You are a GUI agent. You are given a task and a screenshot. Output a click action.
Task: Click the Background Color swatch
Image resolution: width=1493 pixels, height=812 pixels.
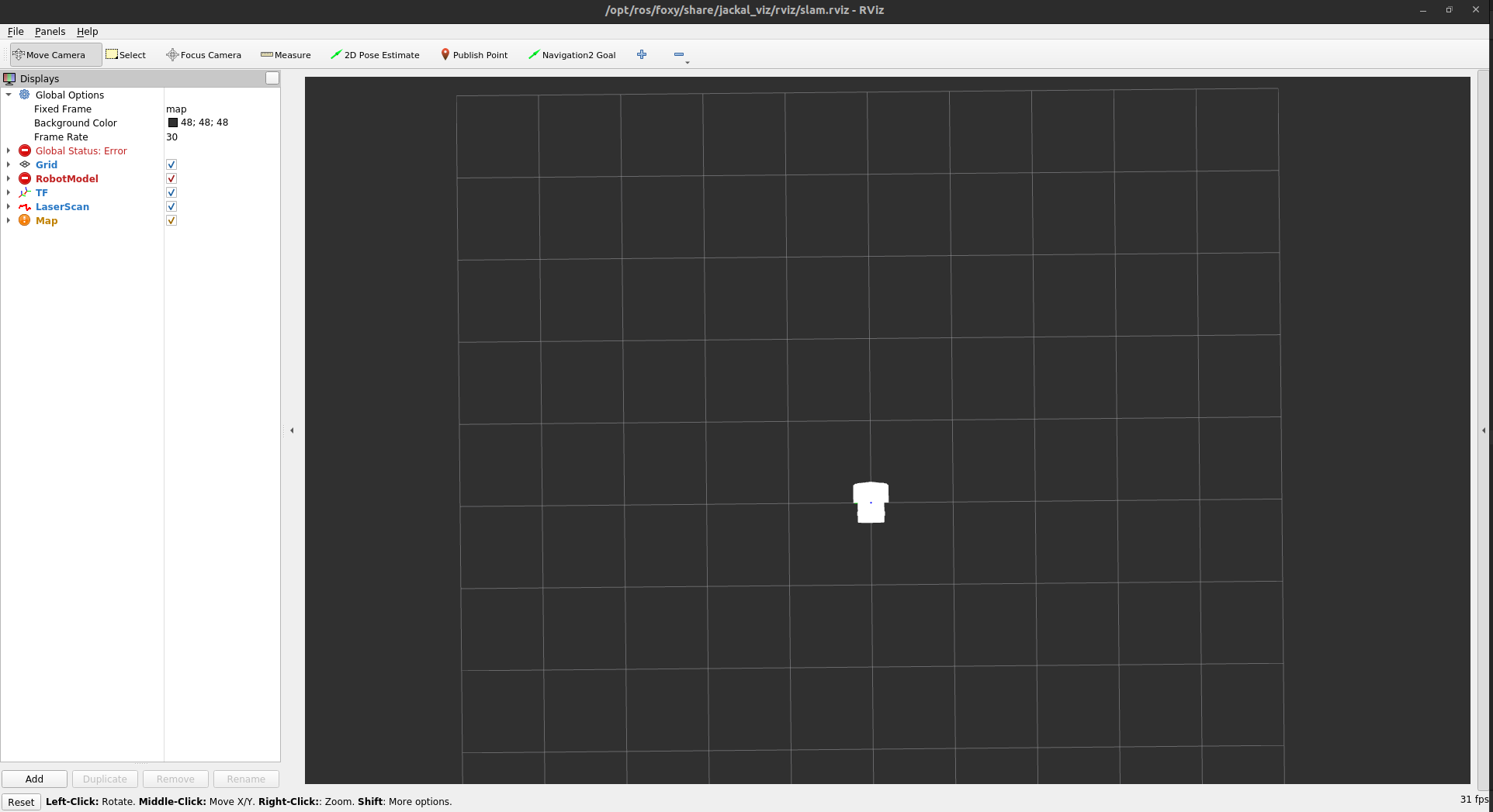[x=172, y=123]
